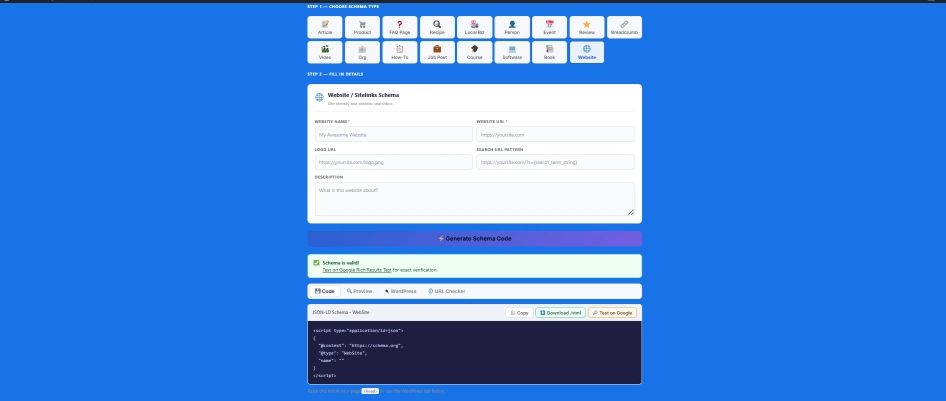Select the Product schema with cart icon
946x401 pixels.
(x=362, y=27)
